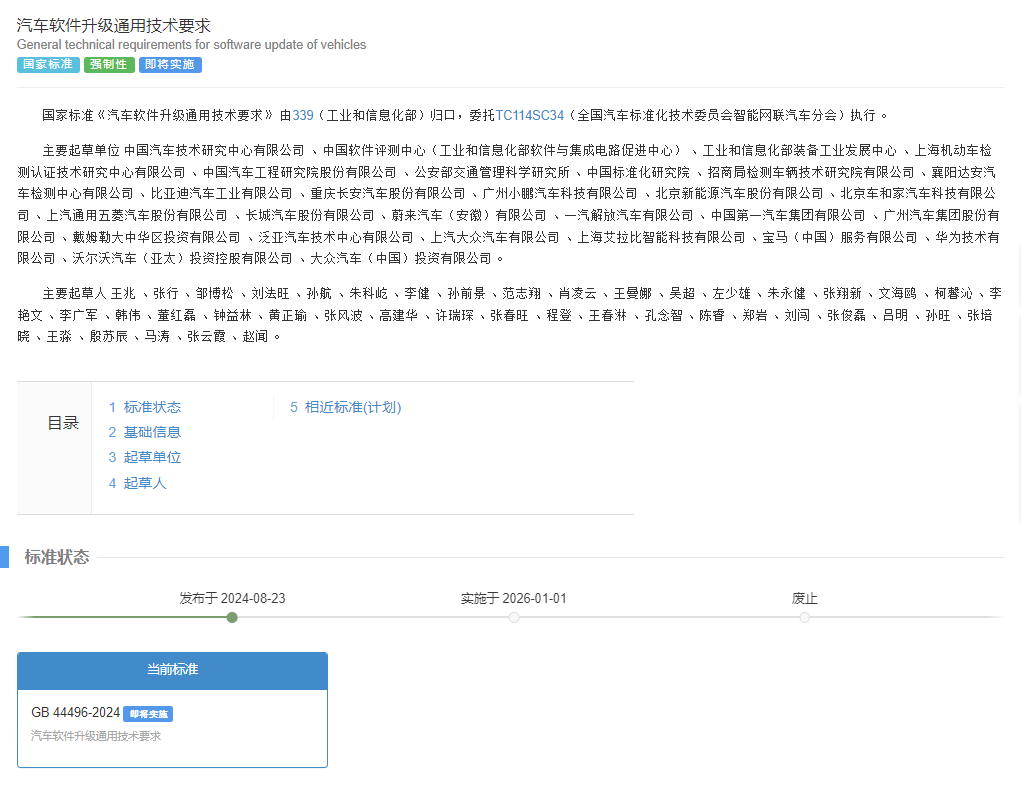1021x796 pixels.
Task: Click card subtitle 汽车软件升级通用技术要求
Action: point(96,736)
